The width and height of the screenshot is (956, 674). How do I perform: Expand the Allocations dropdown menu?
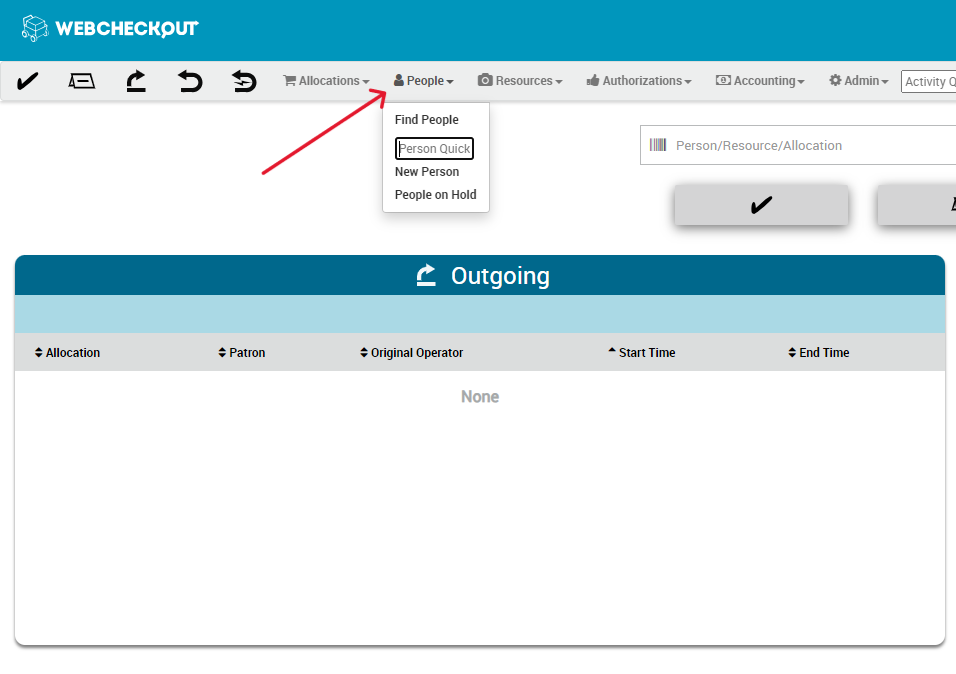pos(326,81)
